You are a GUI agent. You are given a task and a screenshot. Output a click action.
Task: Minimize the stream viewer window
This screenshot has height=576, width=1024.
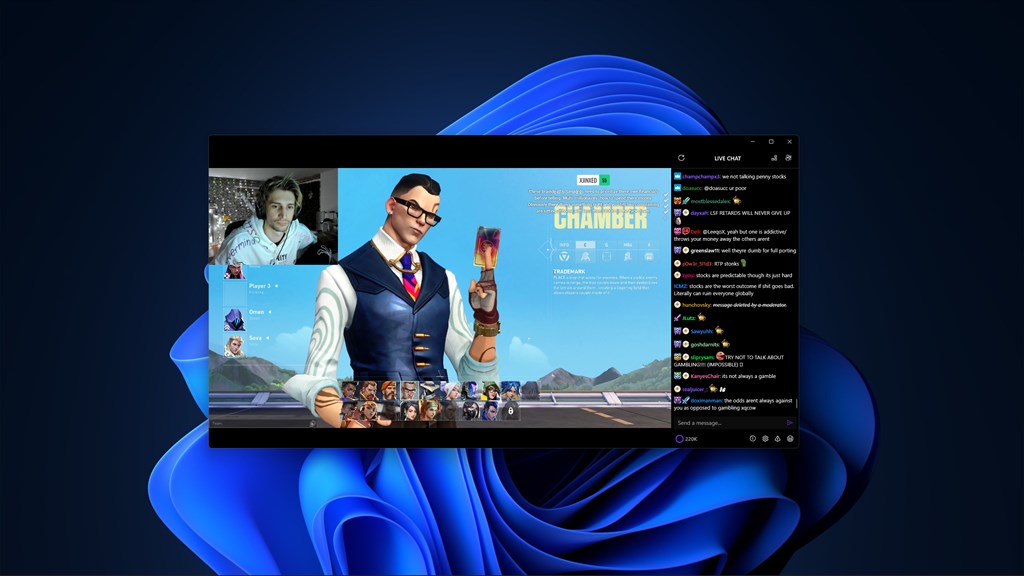tap(752, 142)
